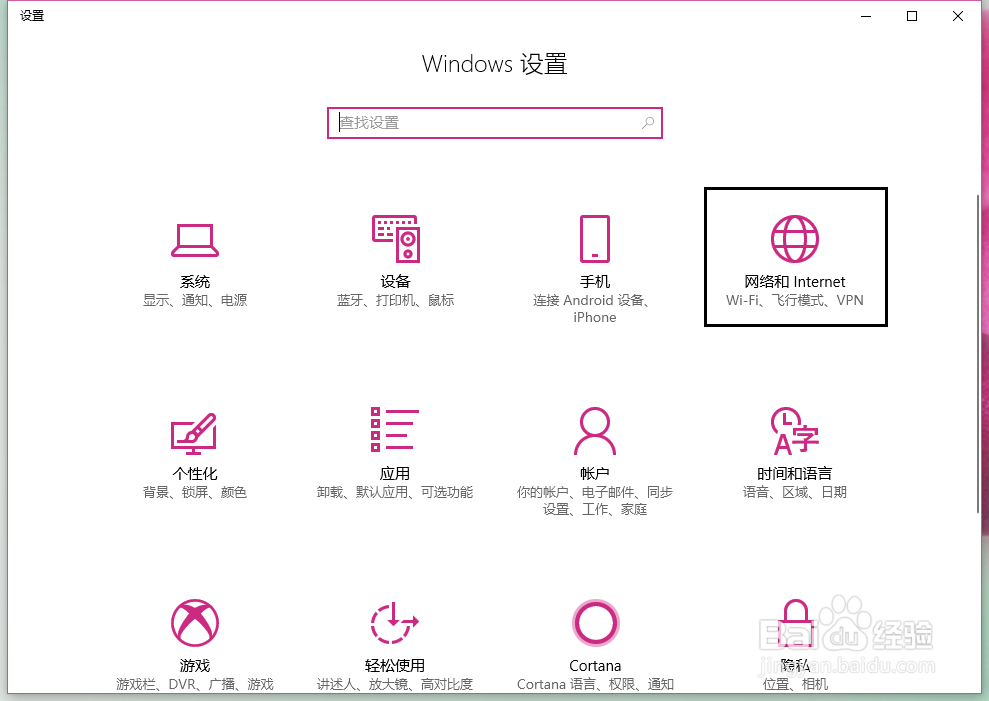Click the Wi-Fi、飞行模式、VPN description
989x701 pixels.
click(795, 300)
